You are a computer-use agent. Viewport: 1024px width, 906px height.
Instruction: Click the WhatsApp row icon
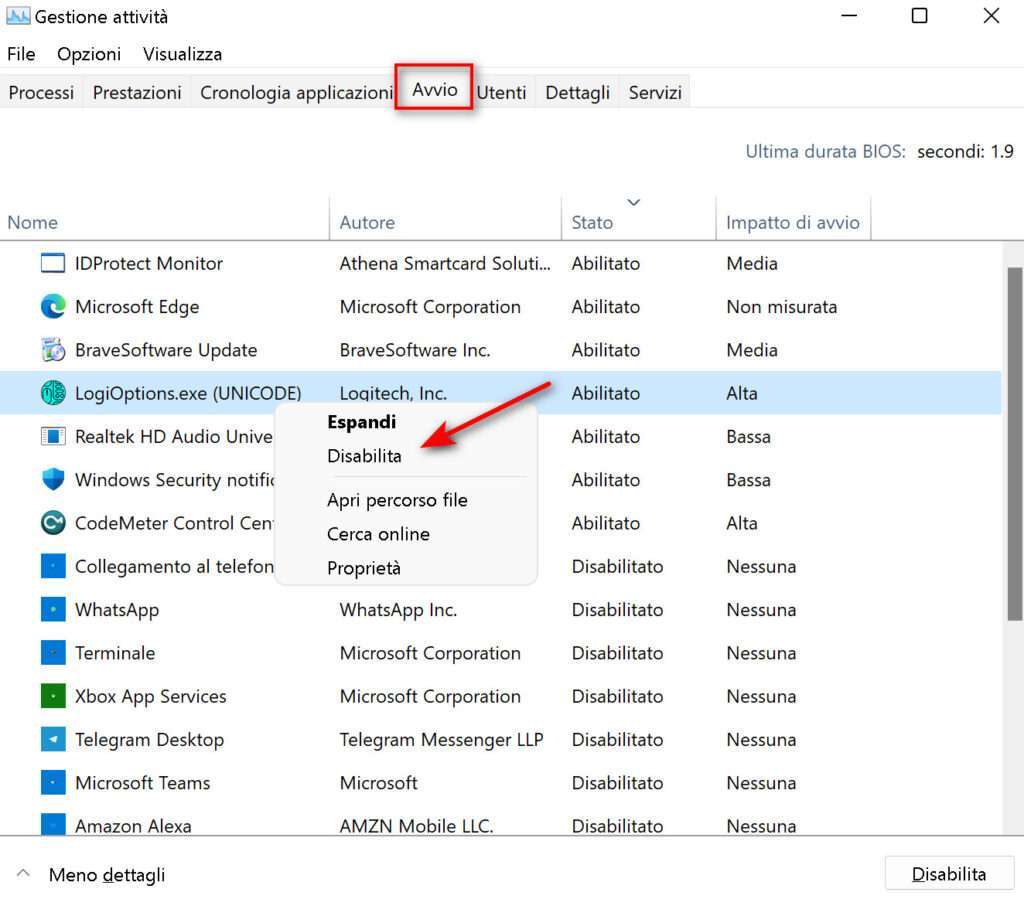[53, 609]
